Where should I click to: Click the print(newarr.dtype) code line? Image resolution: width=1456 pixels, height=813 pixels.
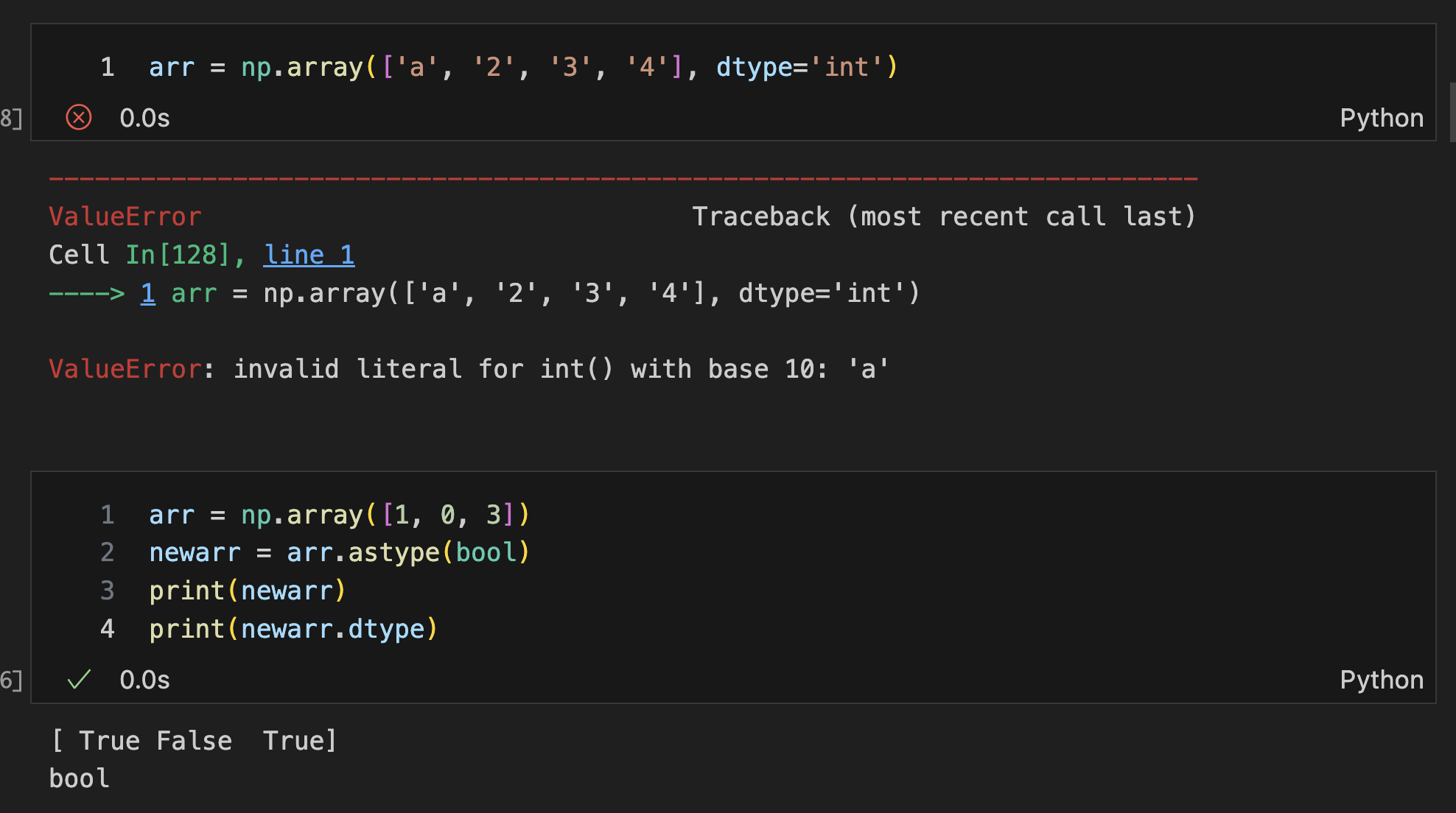pos(293,629)
